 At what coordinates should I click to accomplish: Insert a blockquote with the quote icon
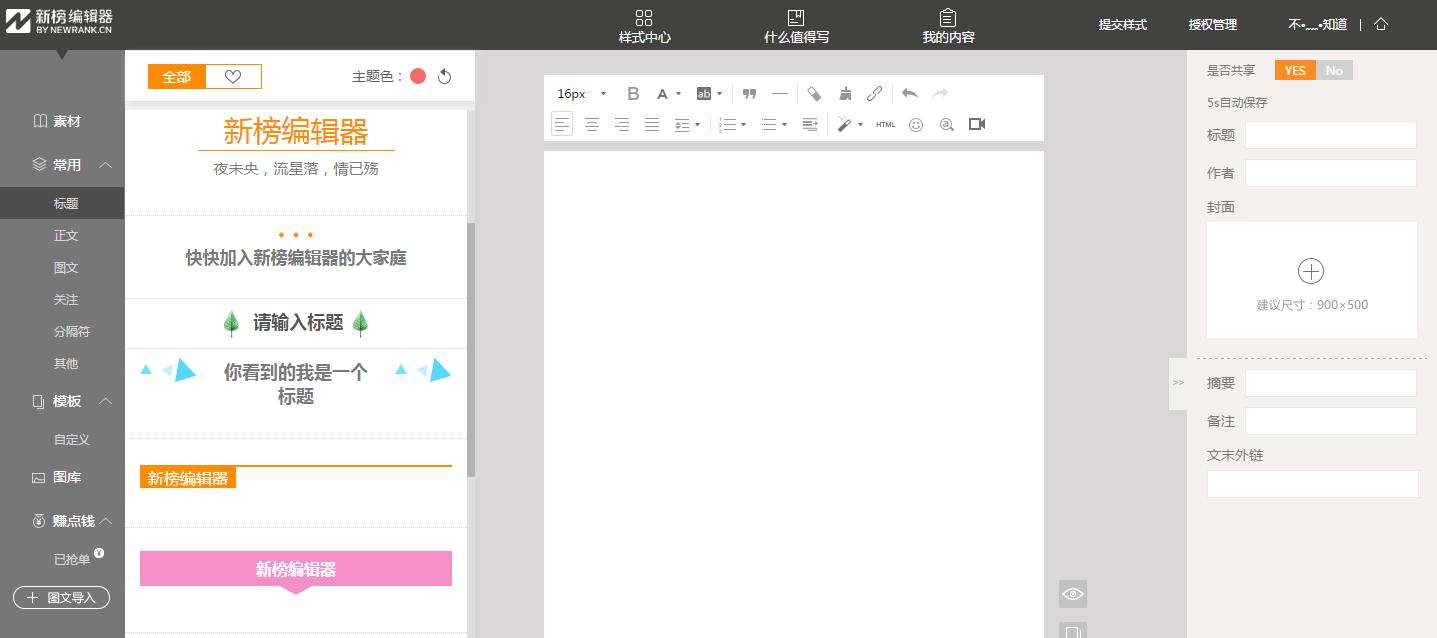(749, 94)
